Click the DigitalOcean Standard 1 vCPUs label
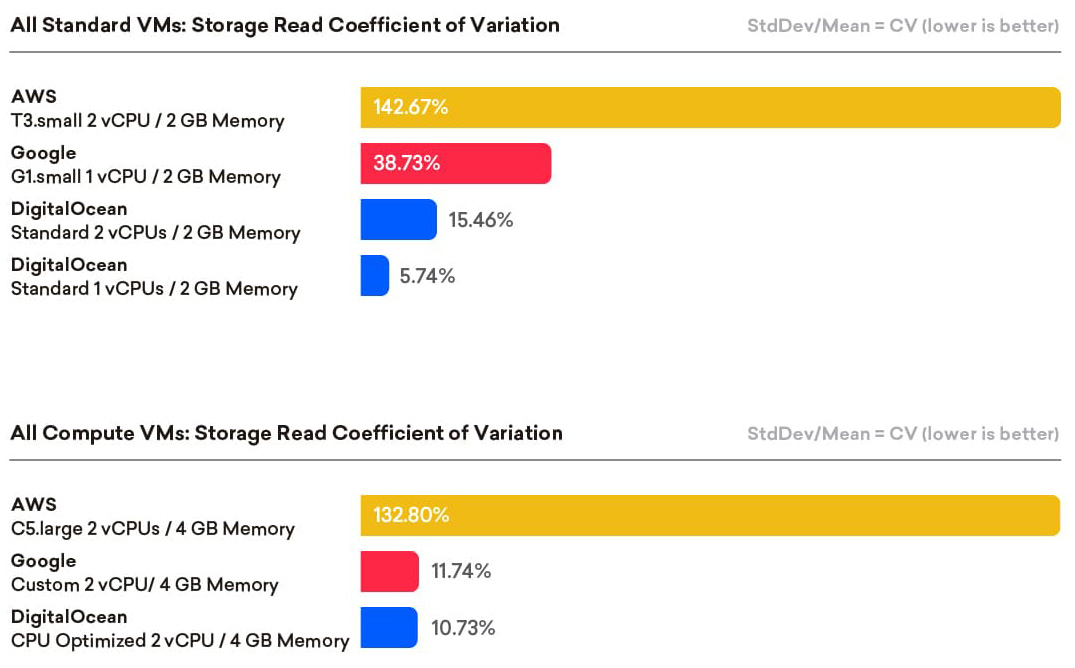This screenshot has width=1075, height=668. (154, 277)
